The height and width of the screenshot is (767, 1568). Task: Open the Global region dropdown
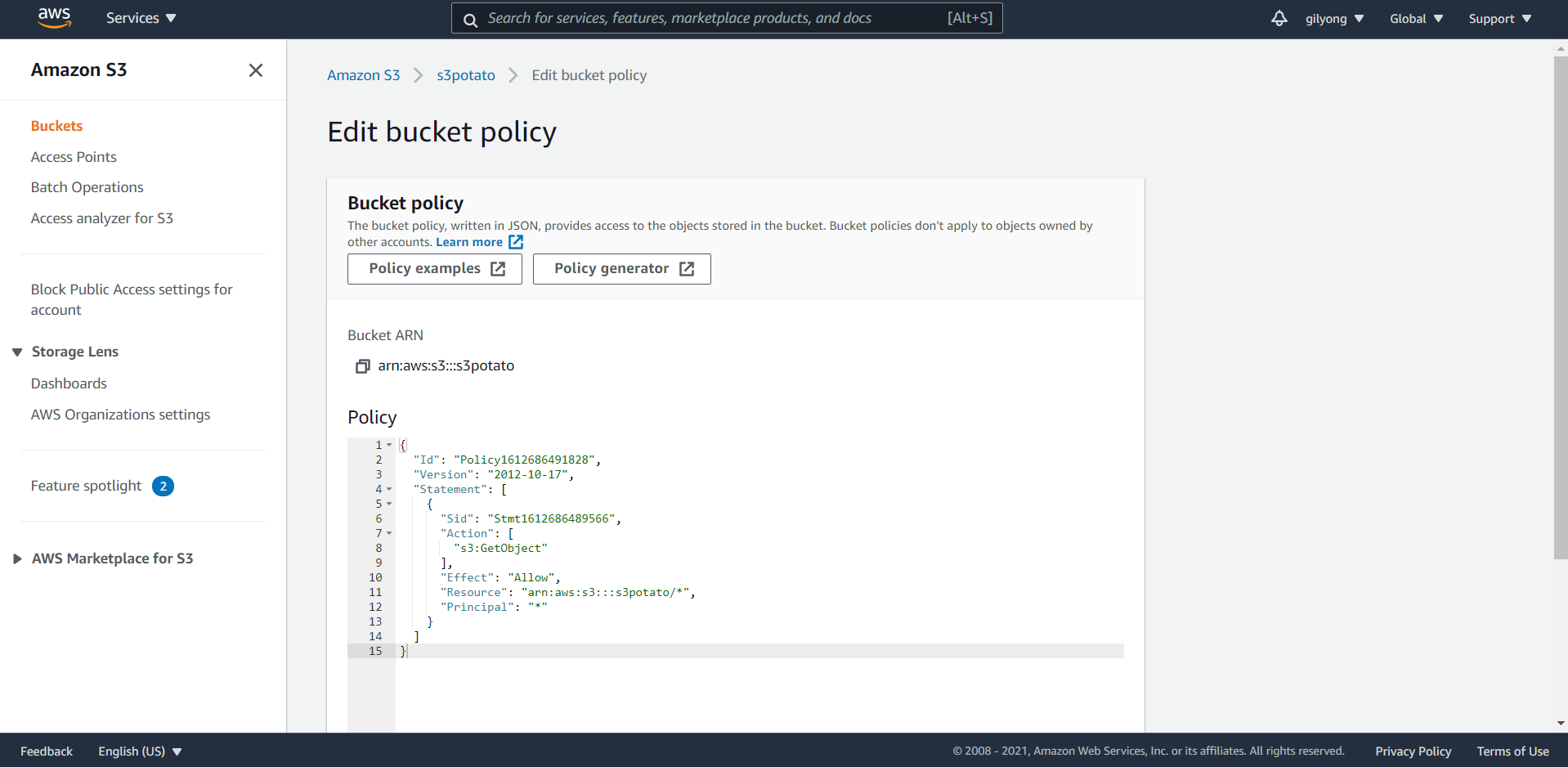click(1416, 19)
